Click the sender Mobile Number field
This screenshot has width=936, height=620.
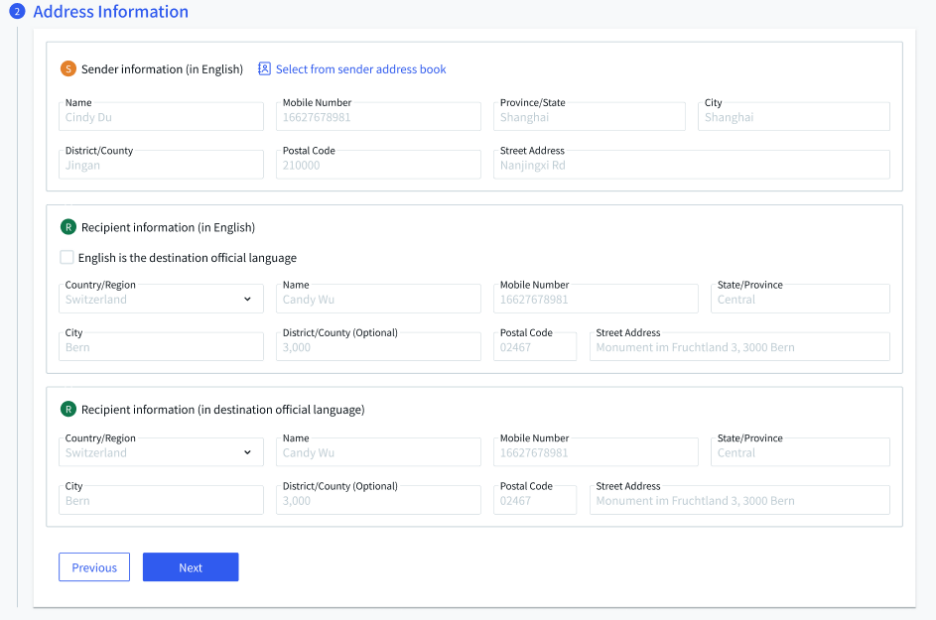pos(378,117)
